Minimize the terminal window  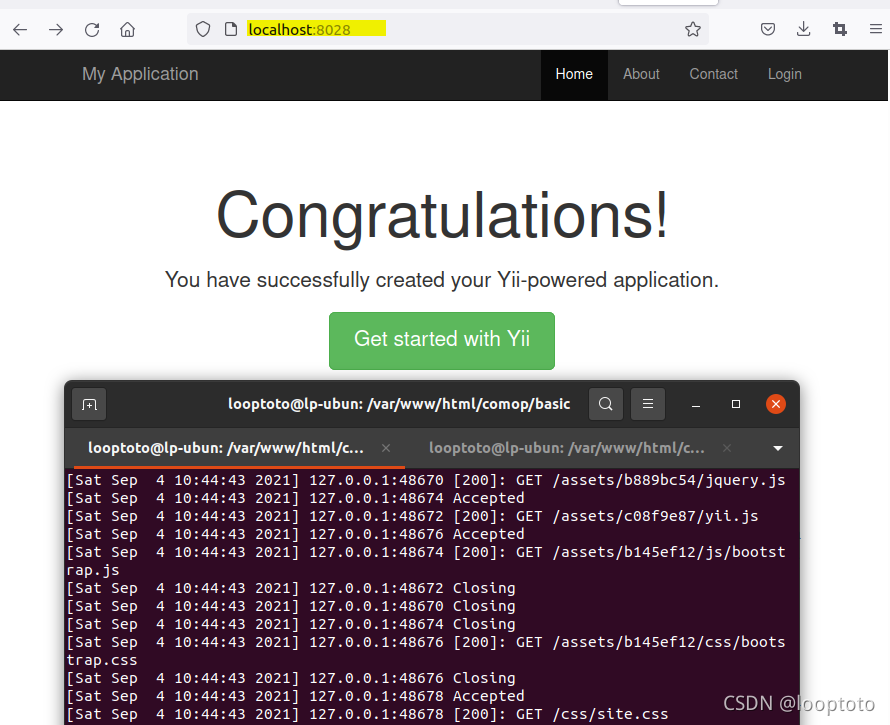pos(696,404)
